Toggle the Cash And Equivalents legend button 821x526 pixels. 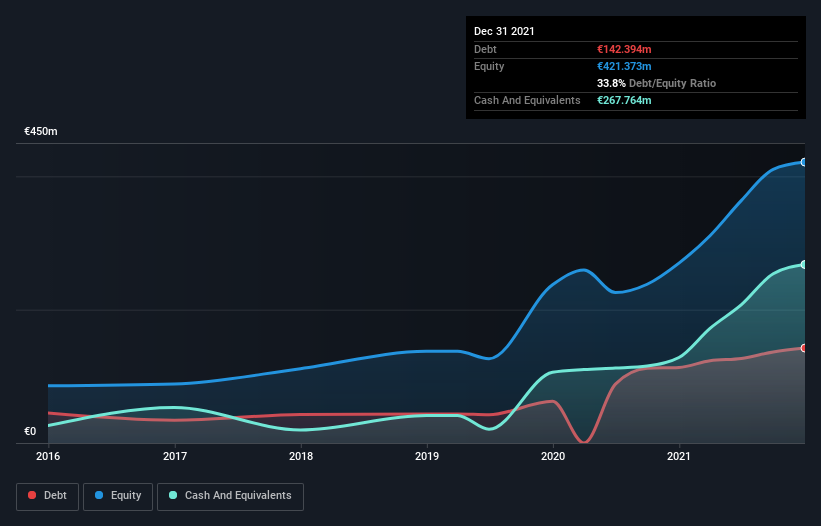pos(230,496)
